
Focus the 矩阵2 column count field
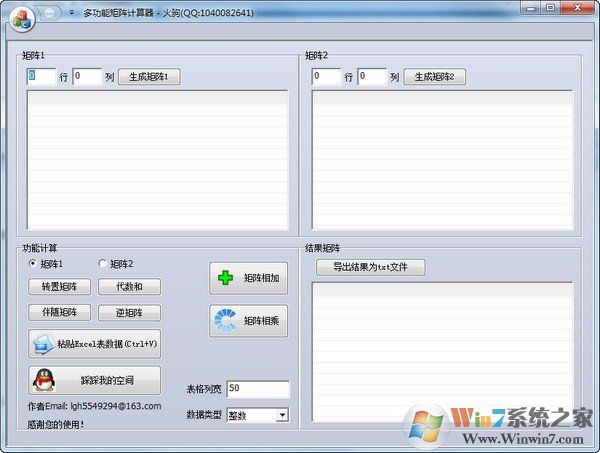372,76
